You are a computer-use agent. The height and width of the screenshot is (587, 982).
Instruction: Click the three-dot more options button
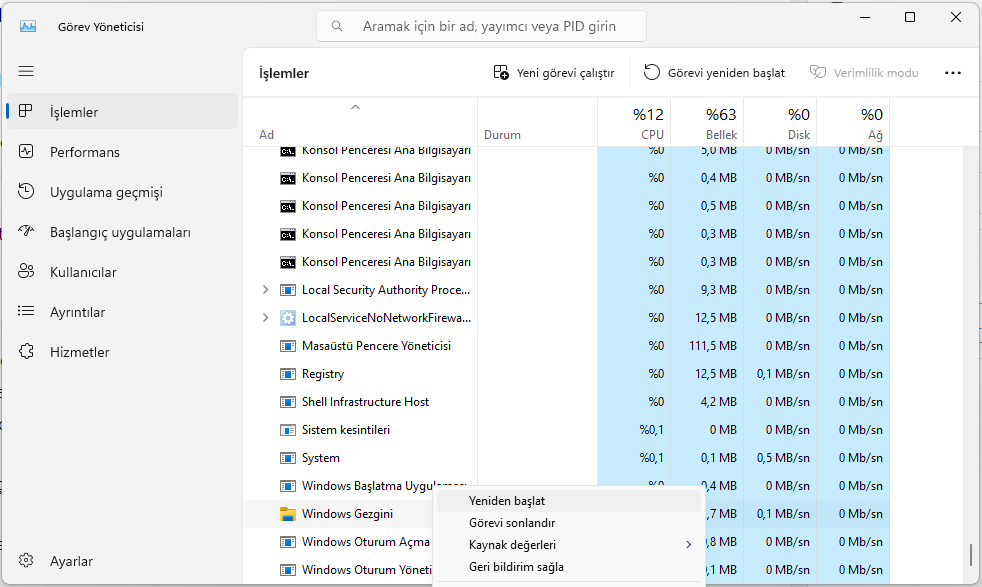click(952, 73)
